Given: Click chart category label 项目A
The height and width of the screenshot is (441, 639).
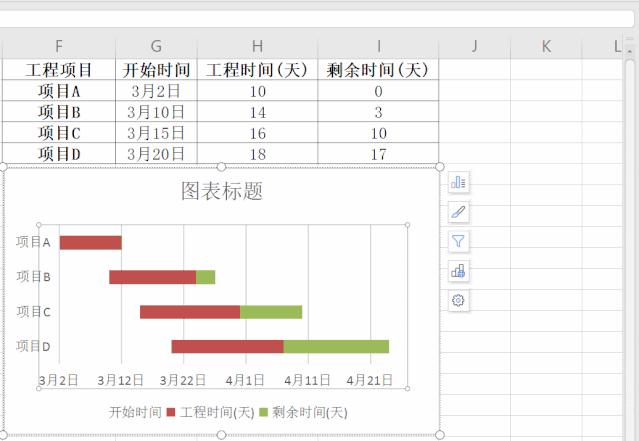Looking at the screenshot, I should (33, 242).
